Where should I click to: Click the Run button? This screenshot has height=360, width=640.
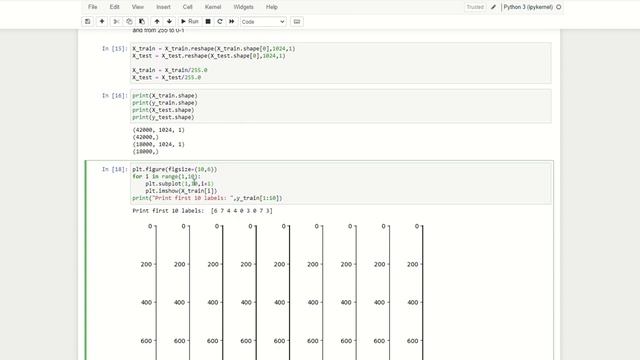[189, 22]
